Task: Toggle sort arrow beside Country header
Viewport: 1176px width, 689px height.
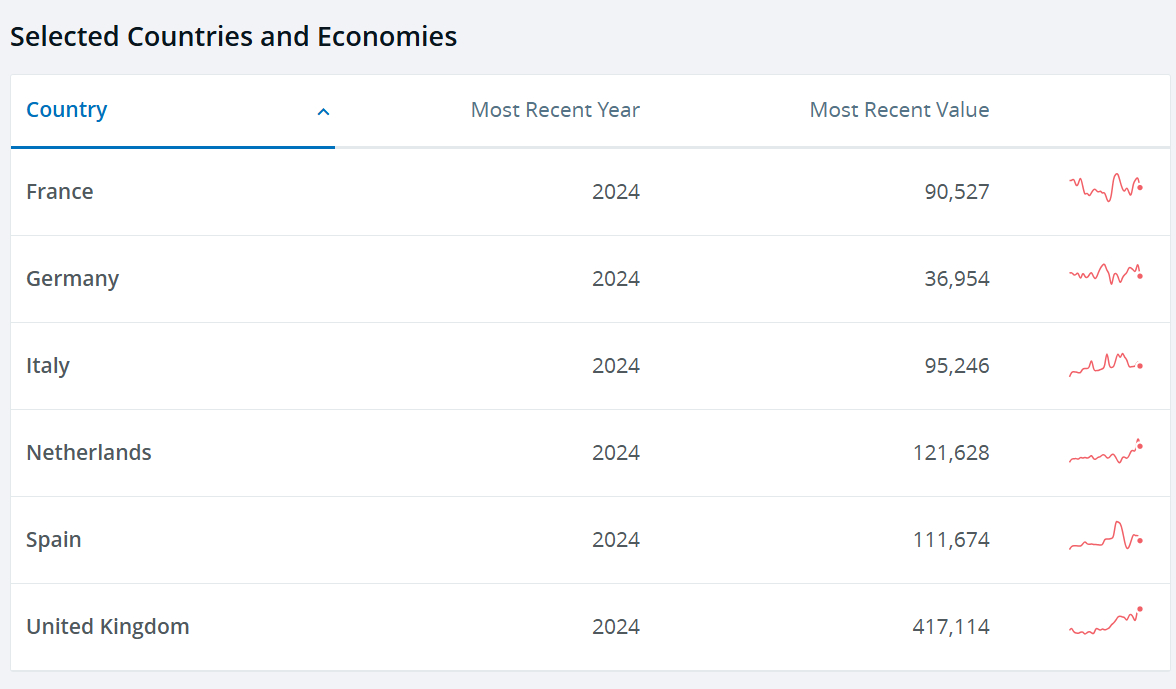Action: (323, 112)
